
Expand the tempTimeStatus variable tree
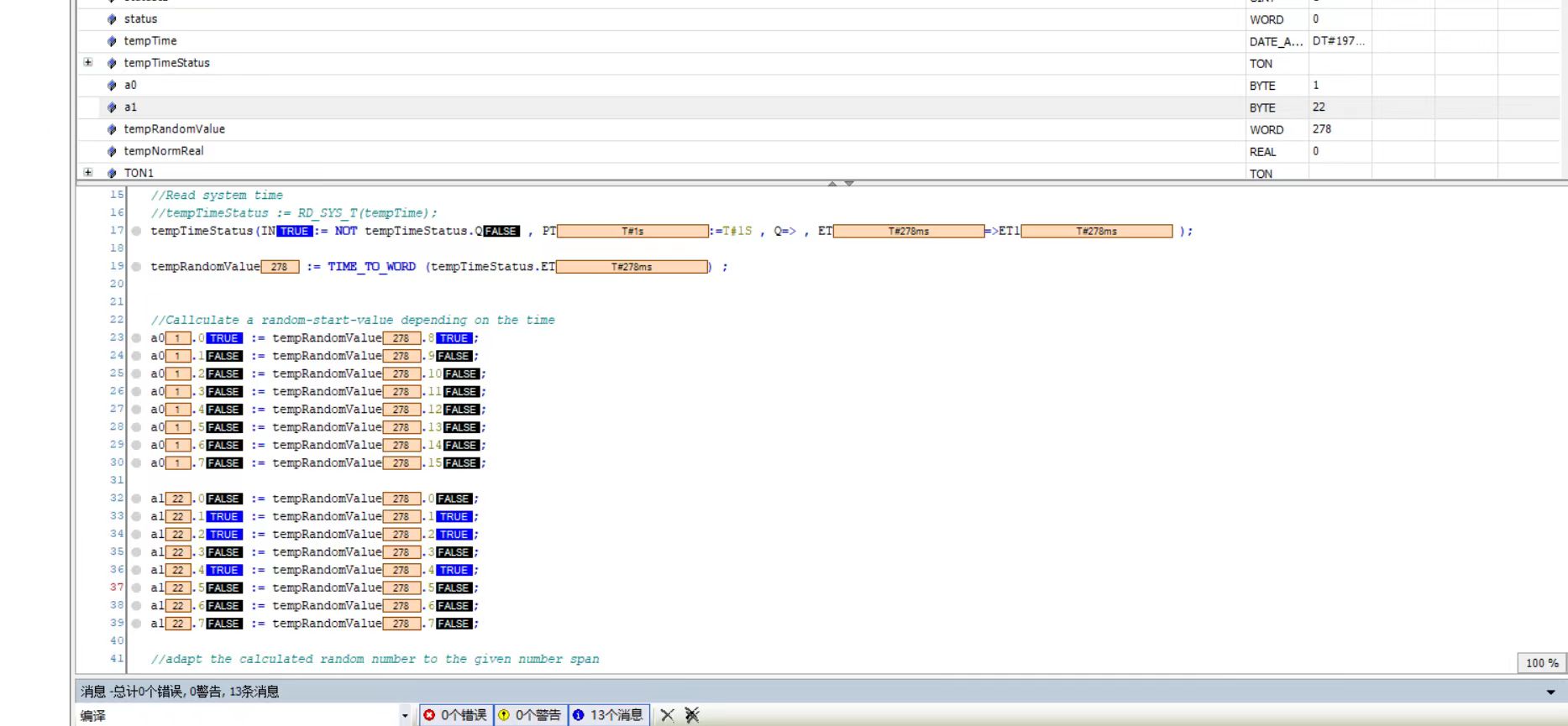pos(88,62)
